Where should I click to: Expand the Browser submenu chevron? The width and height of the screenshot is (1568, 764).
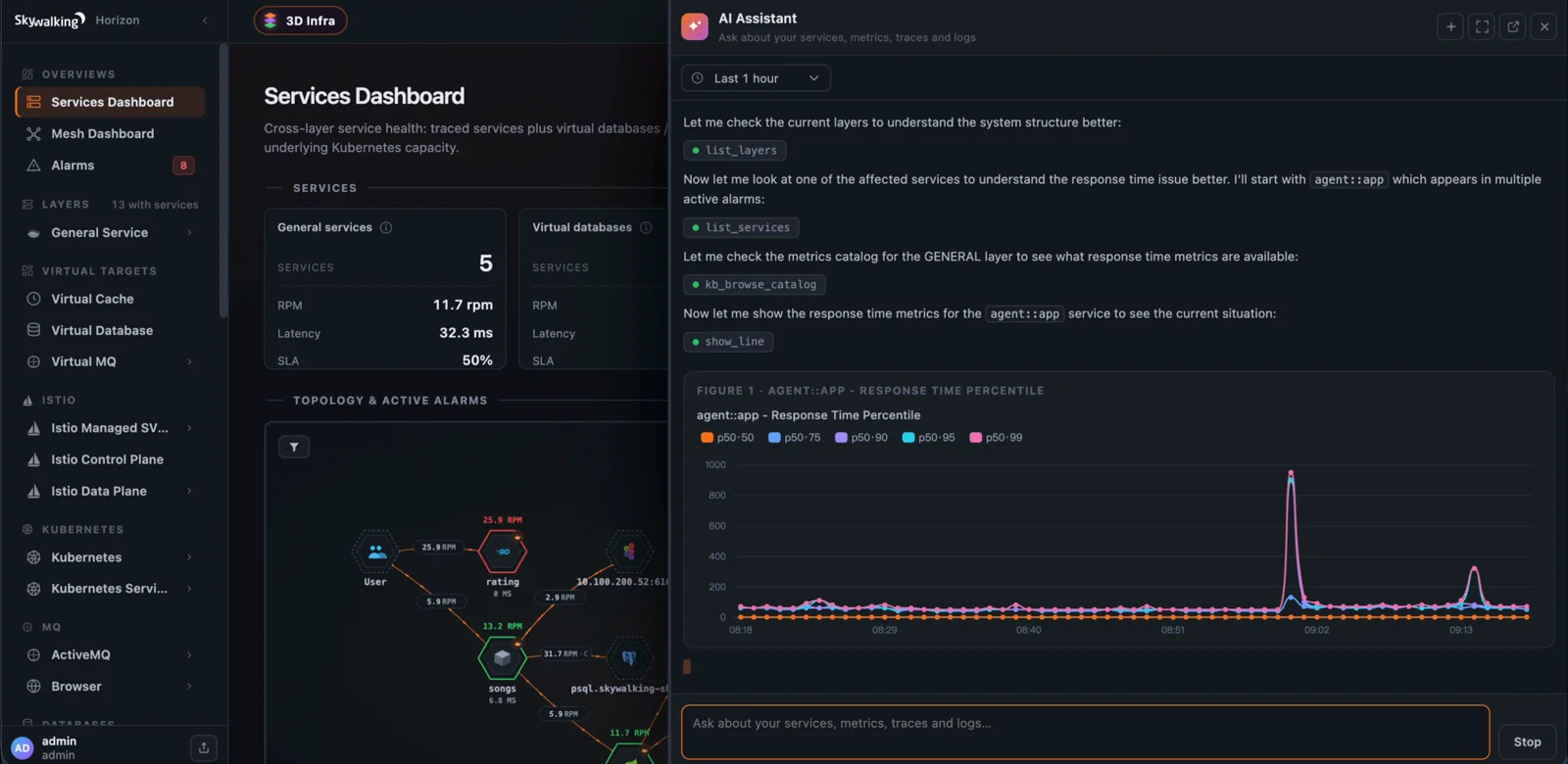click(189, 687)
